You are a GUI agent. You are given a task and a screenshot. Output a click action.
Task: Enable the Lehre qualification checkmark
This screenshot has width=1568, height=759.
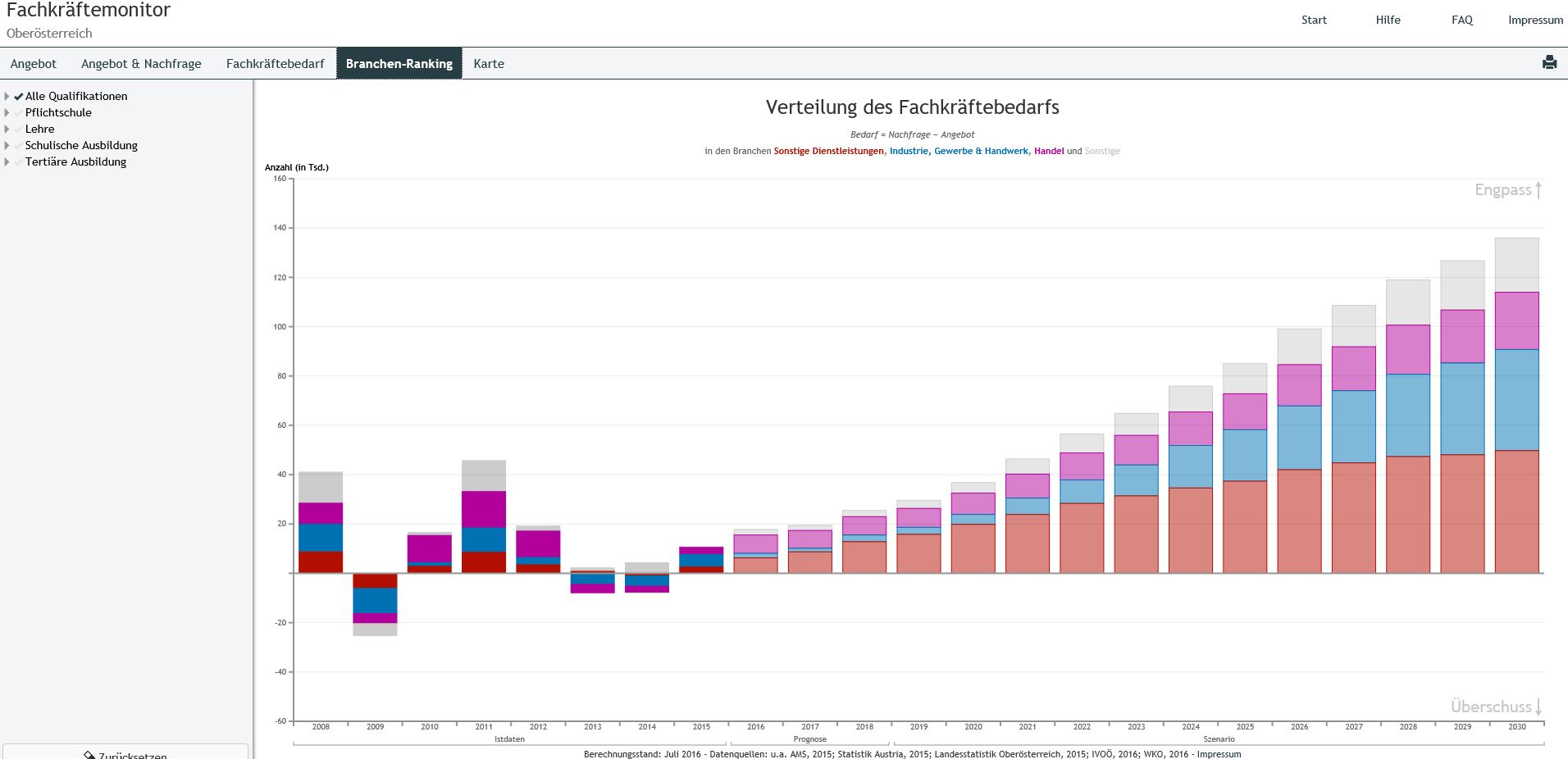pos(18,130)
